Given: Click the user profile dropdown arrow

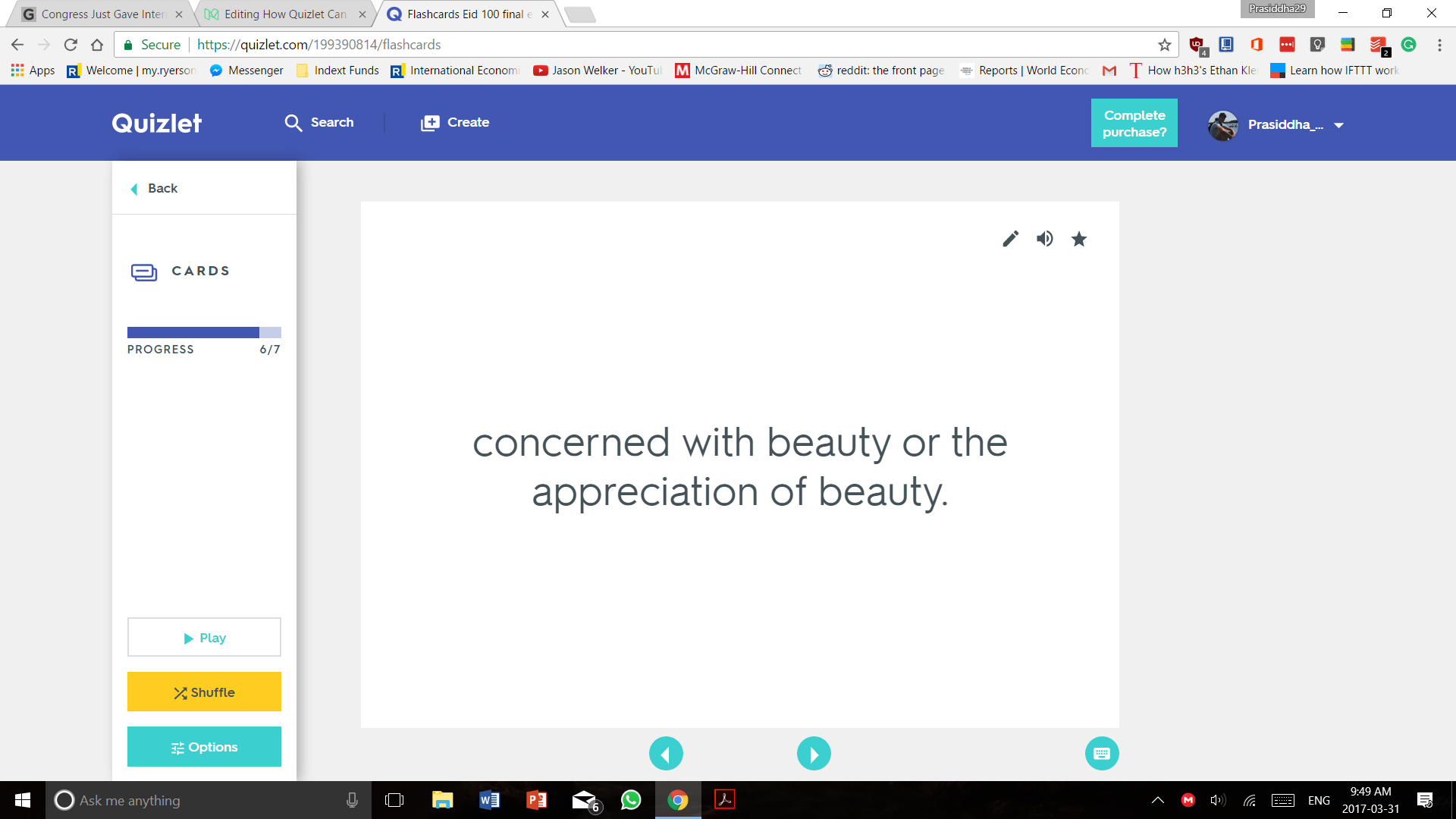Looking at the screenshot, I should coord(1340,124).
